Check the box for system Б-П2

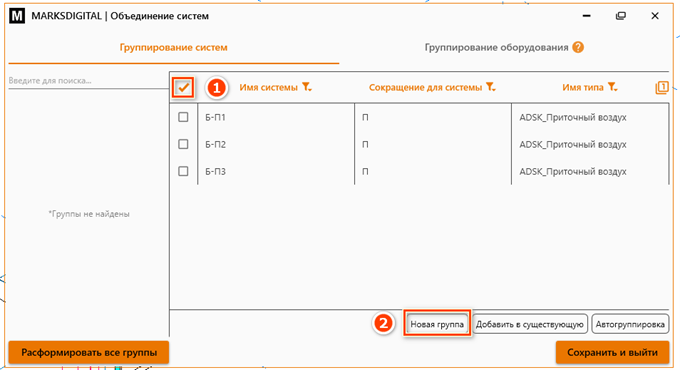pos(183,144)
